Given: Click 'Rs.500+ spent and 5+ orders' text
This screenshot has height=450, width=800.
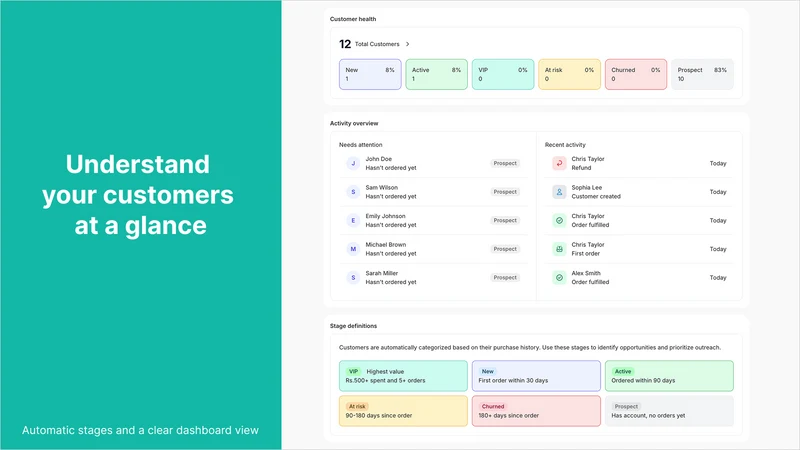Looking at the screenshot, I should pos(385,381).
